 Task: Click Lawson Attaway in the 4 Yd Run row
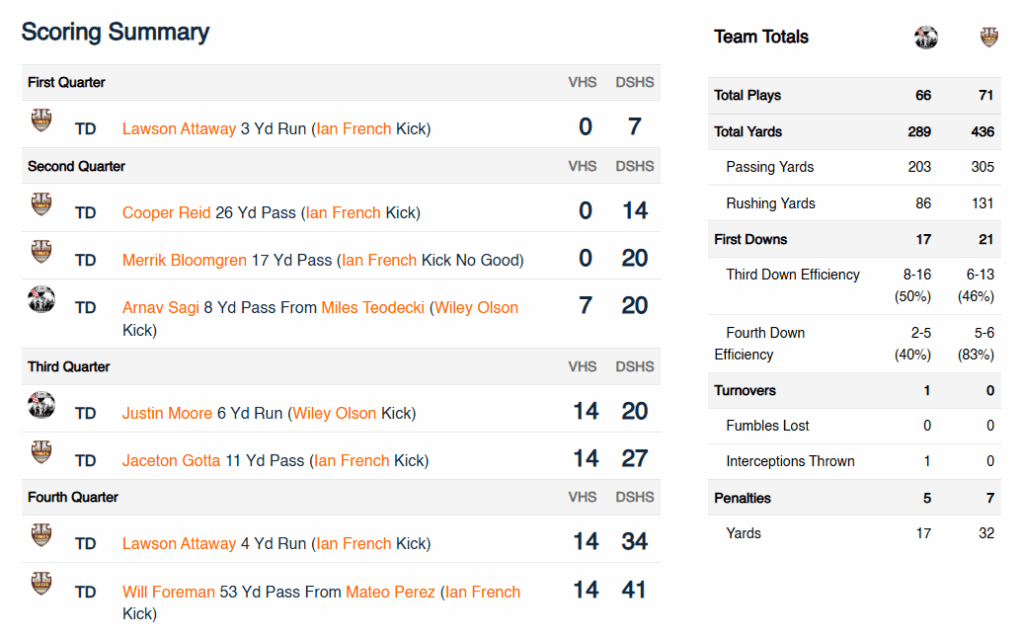[x=179, y=544]
